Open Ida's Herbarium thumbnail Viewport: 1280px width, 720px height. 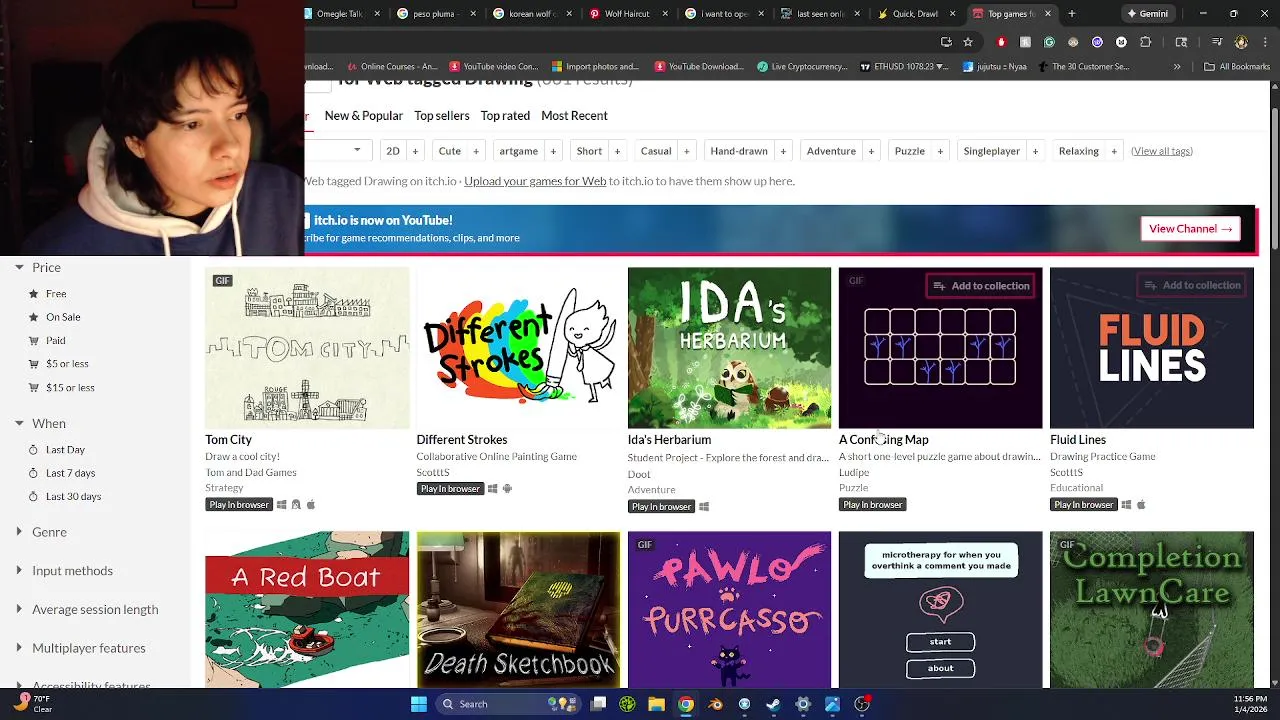point(729,348)
